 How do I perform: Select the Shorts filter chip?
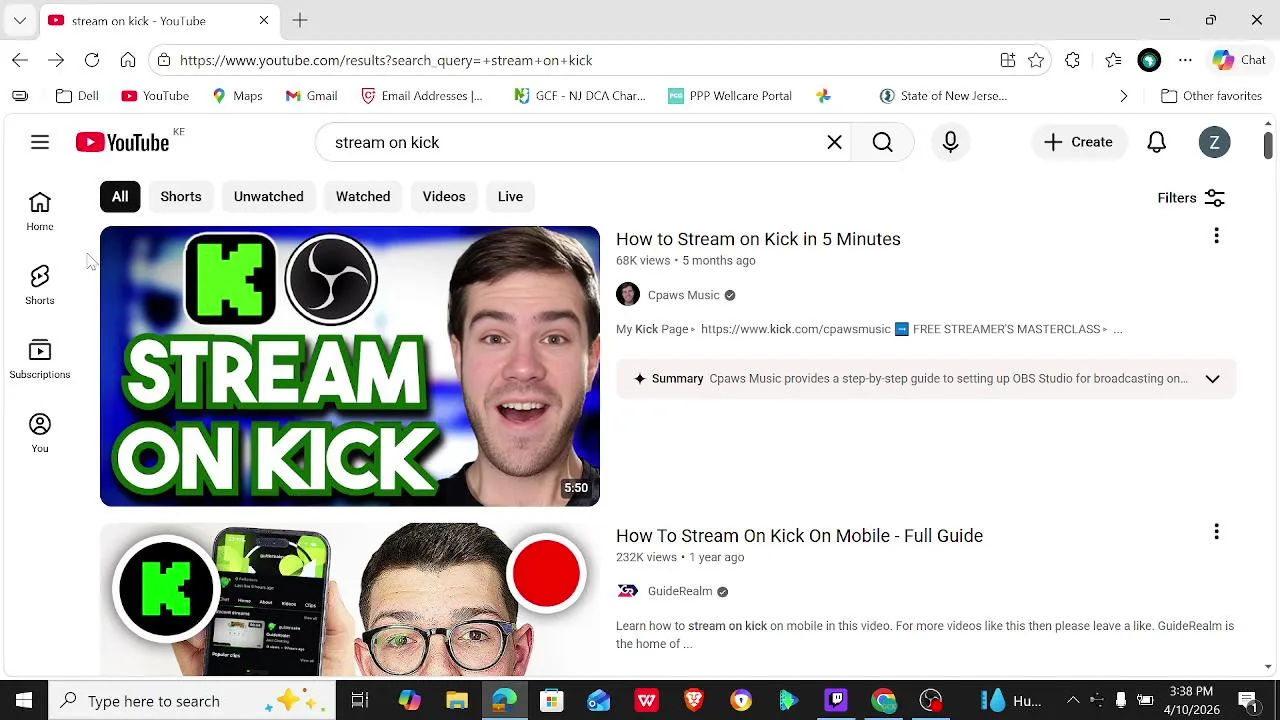(x=181, y=197)
